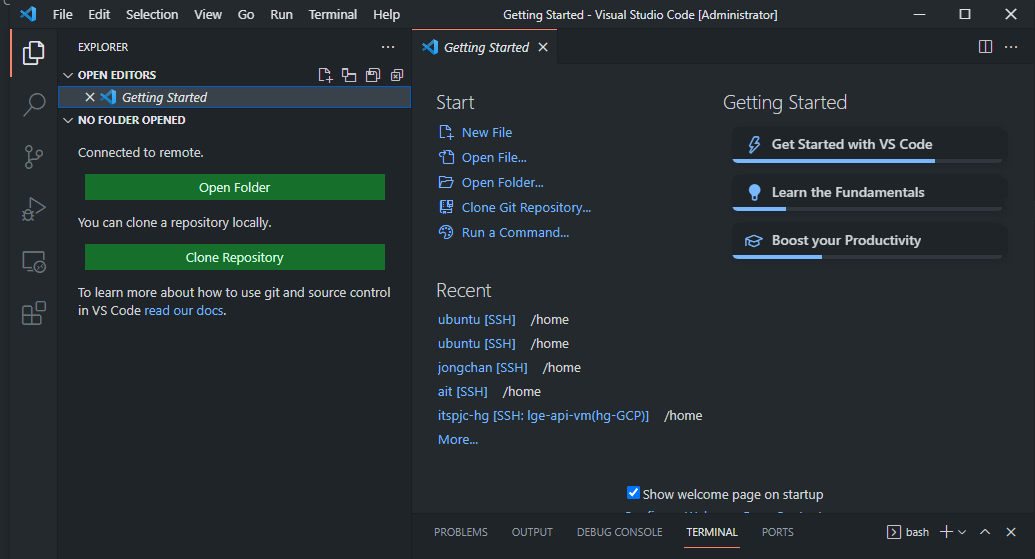Open the Explorer view in activity bar

click(x=34, y=53)
